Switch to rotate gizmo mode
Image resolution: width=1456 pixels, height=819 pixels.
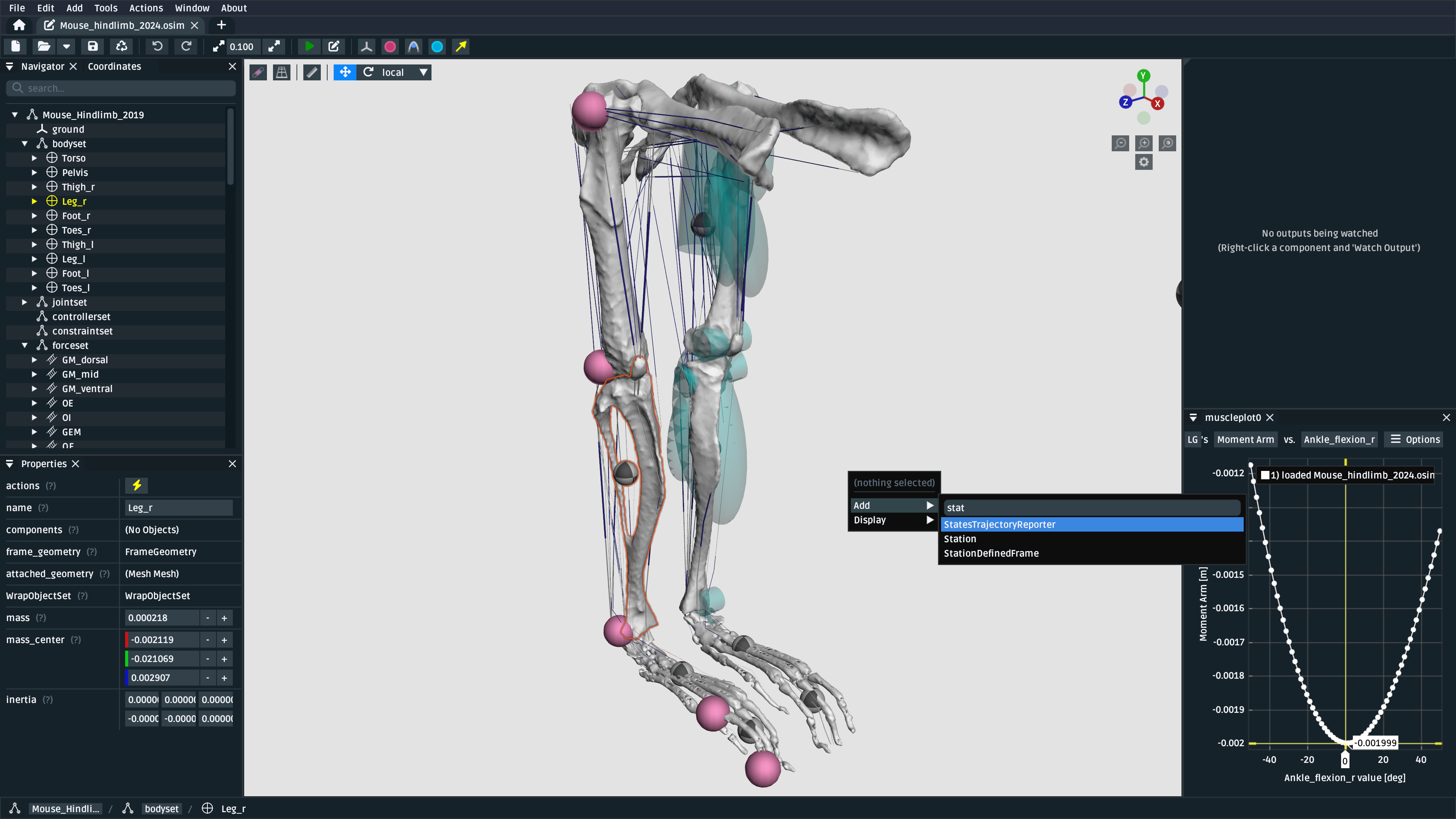(x=369, y=72)
